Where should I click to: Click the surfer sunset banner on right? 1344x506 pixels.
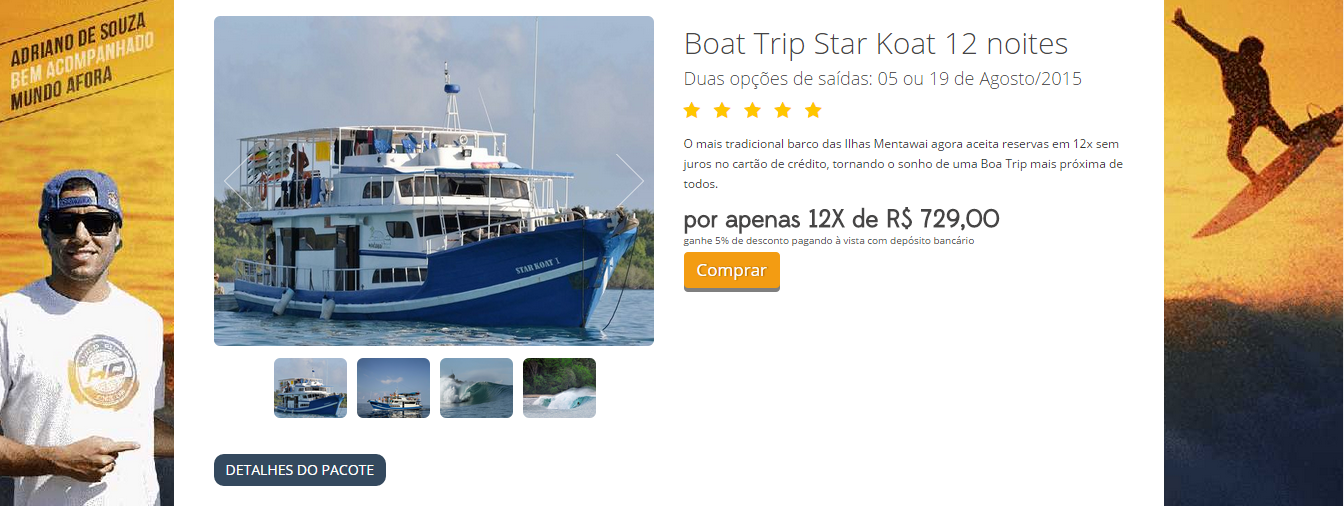(x=1253, y=253)
